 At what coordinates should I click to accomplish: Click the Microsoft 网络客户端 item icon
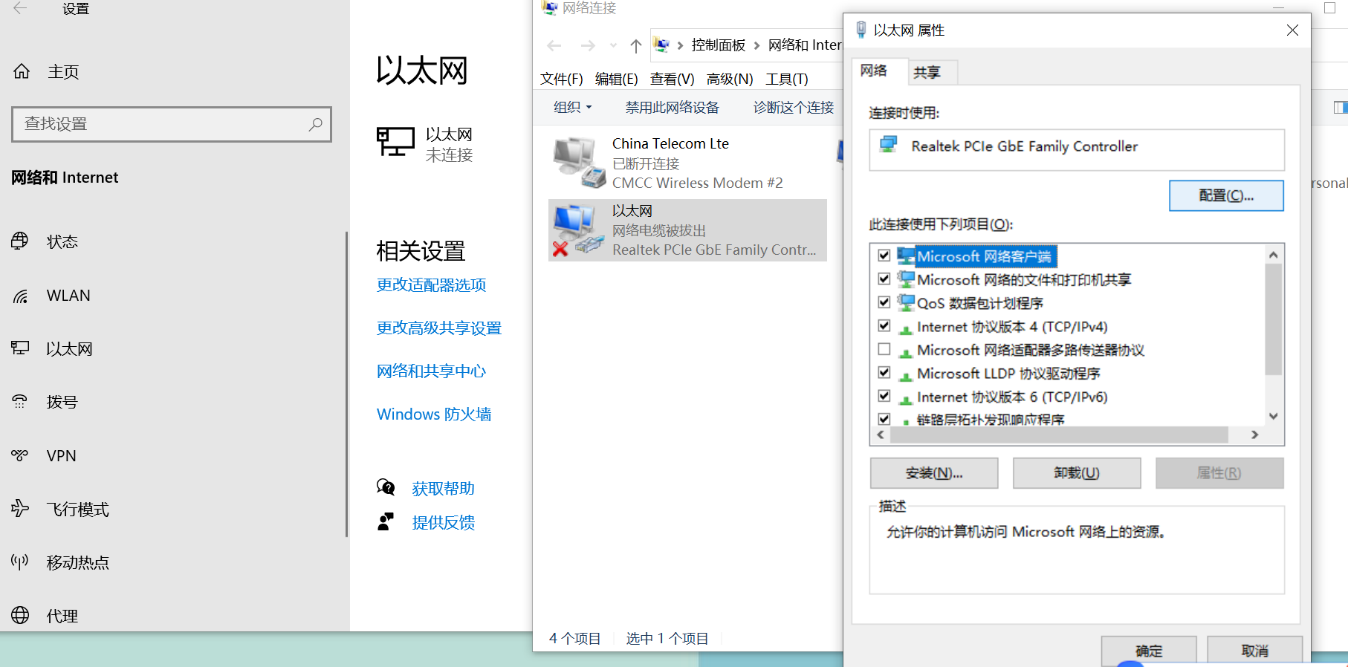906,256
